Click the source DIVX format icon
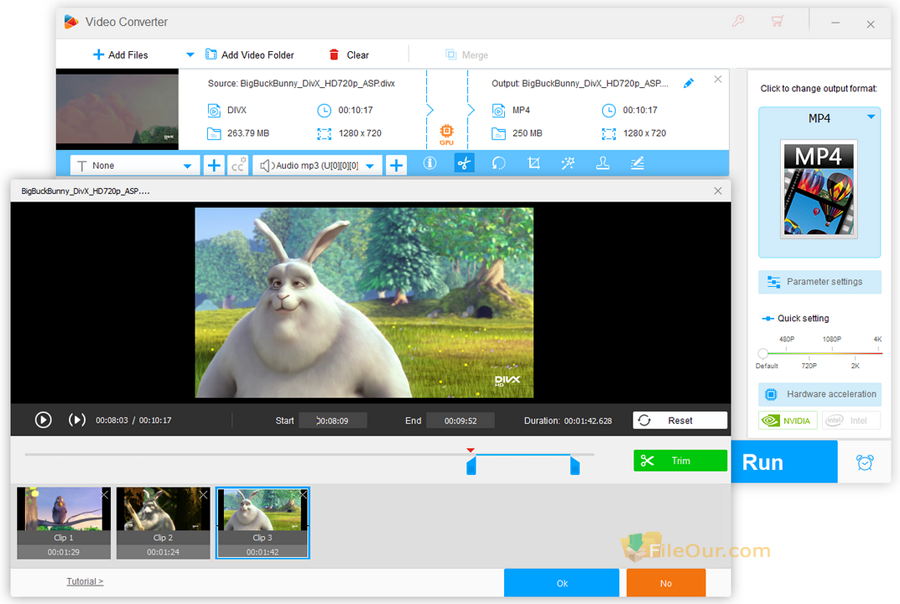This screenshot has height=604, width=900. click(214, 110)
